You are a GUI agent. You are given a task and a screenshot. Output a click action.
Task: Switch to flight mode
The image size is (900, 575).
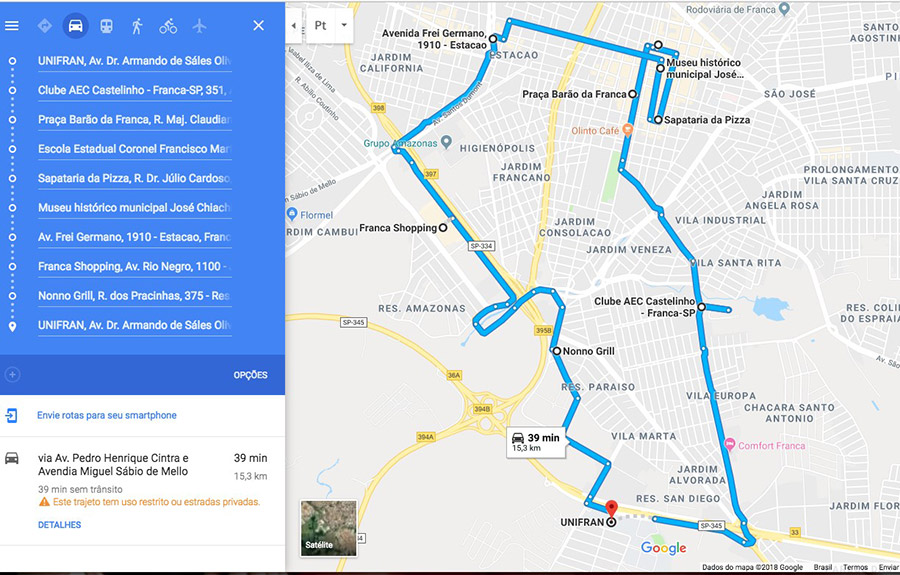click(199, 26)
